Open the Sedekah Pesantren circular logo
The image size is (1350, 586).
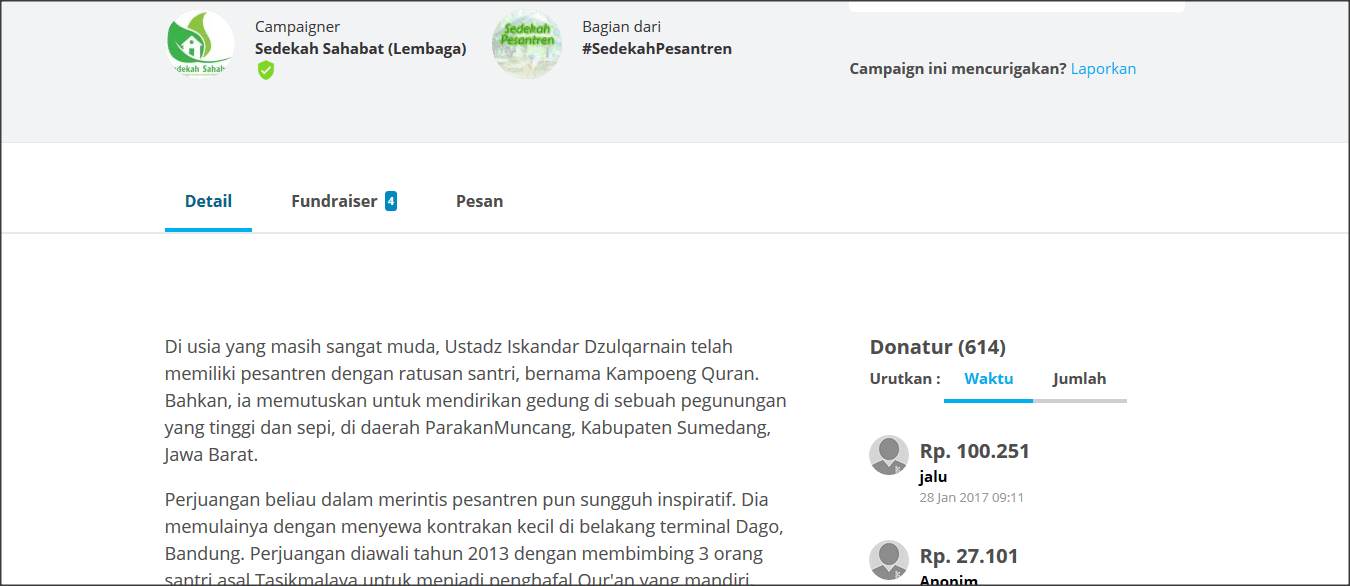tap(526, 45)
